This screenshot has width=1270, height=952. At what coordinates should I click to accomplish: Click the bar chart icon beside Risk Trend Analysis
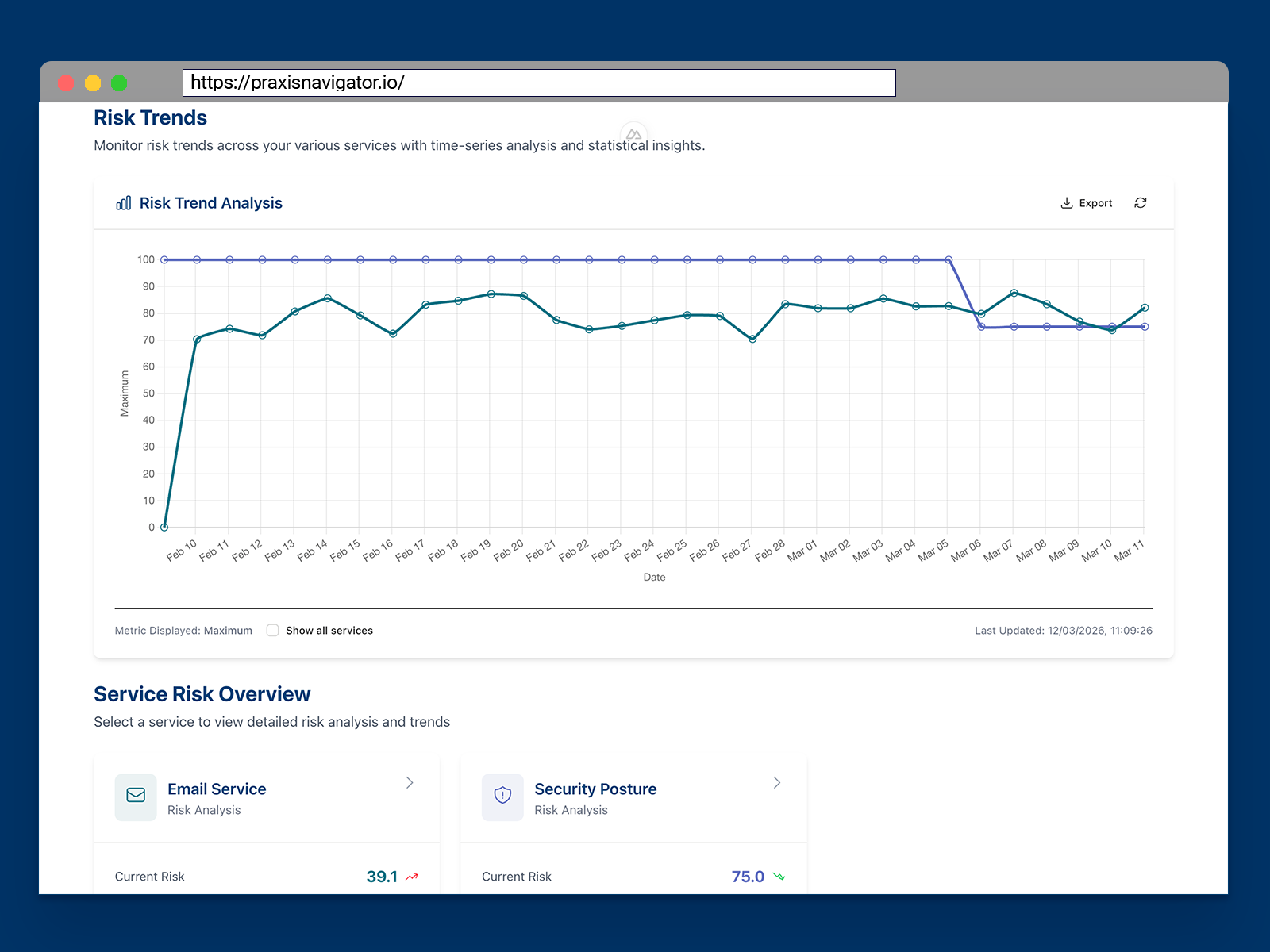tap(123, 203)
